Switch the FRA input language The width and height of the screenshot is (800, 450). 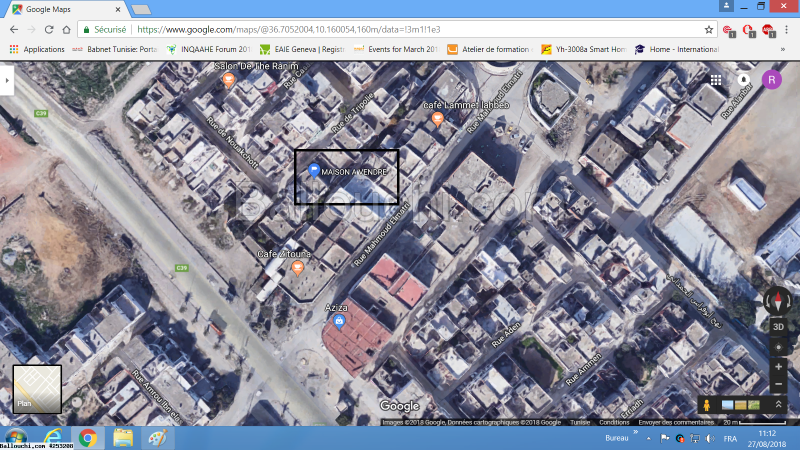[730, 439]
